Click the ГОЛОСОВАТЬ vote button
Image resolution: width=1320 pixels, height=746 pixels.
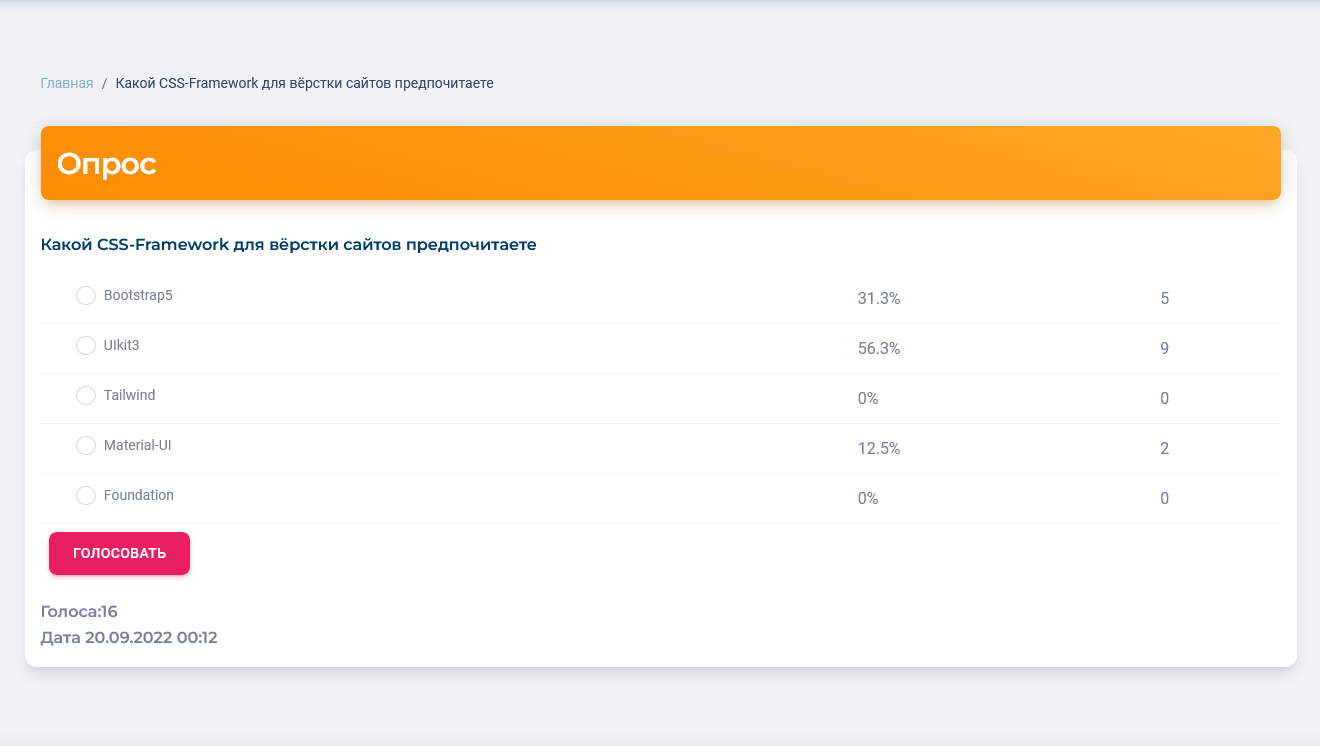[x=119, y=553]
